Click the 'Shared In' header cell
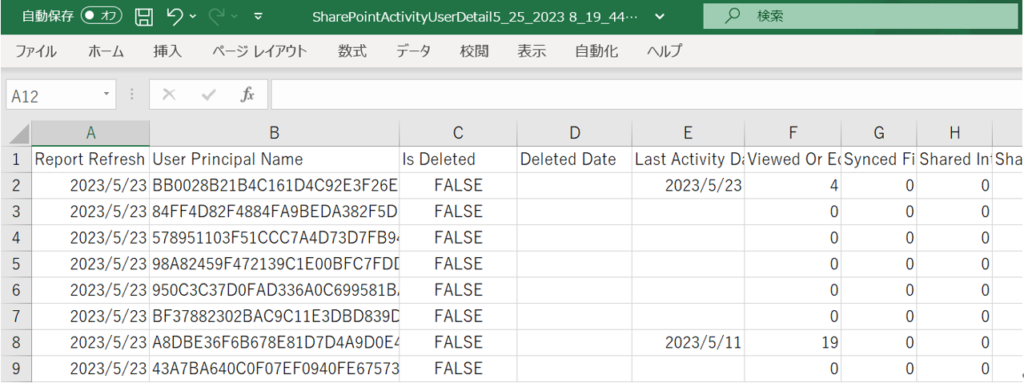Image resolution: width=1024 pixels, height=383 pixels. pyautogui.click(x=955, y=159)
